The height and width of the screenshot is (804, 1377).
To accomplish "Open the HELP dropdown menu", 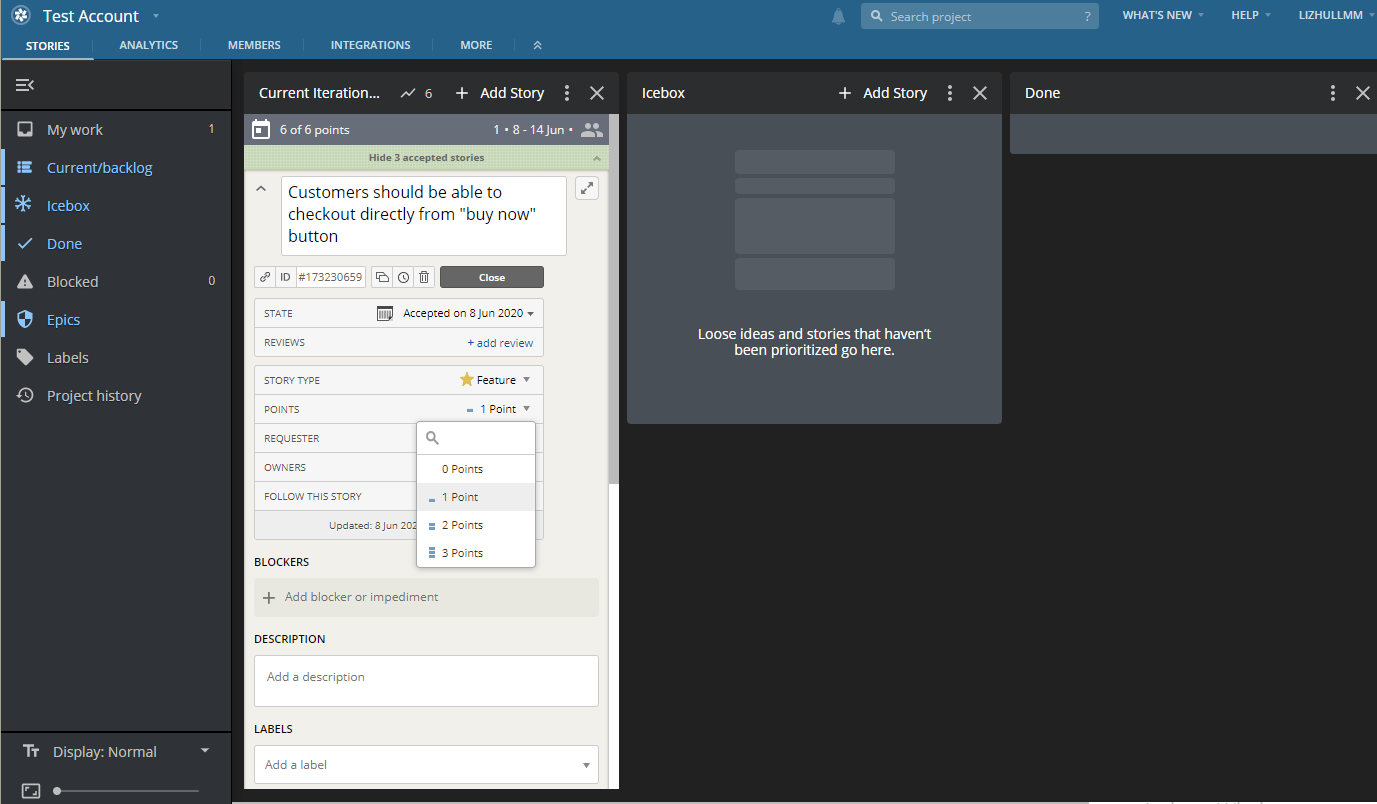I will pos(1250,16).
